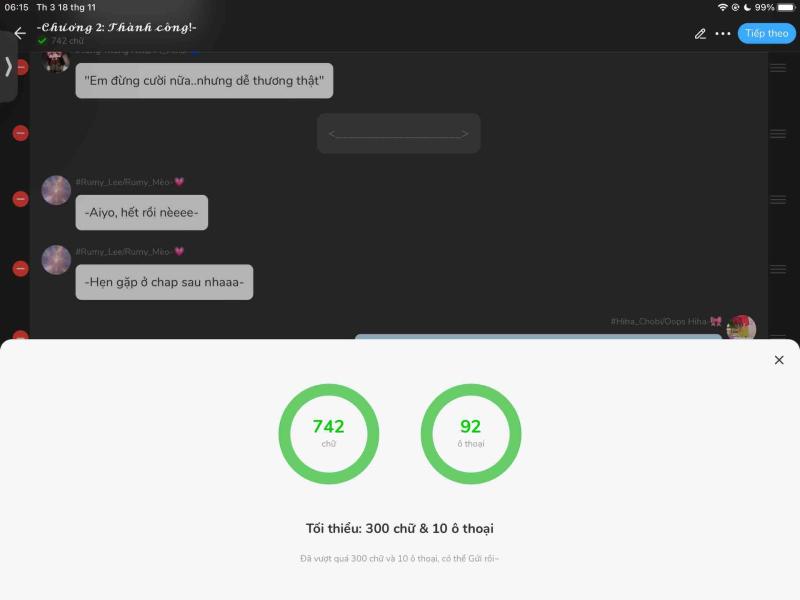
Task: Open the pencil edit icon
Action: click(700, 34)
